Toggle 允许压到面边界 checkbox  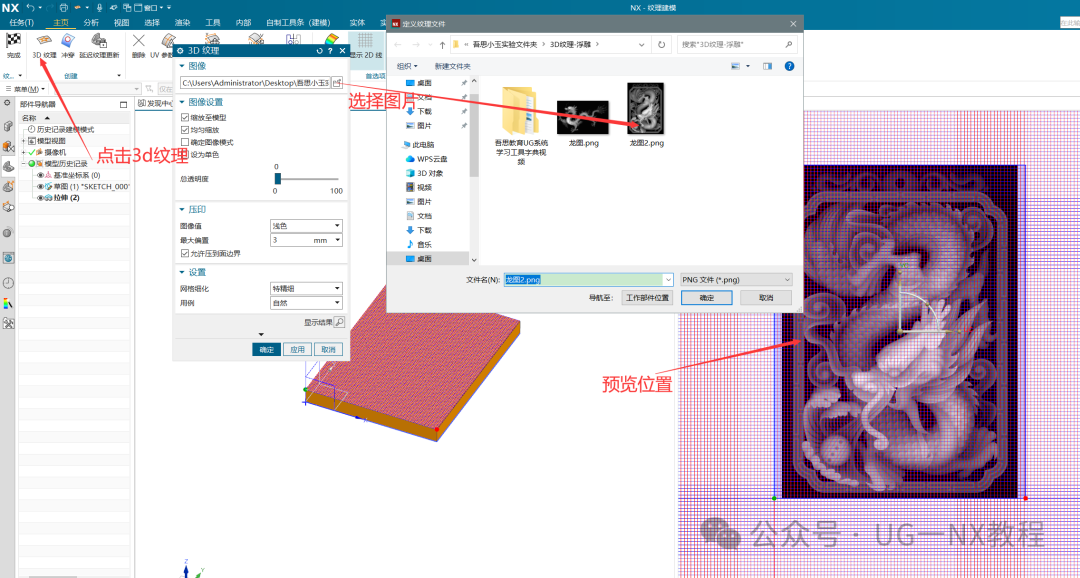pos(185,254)
